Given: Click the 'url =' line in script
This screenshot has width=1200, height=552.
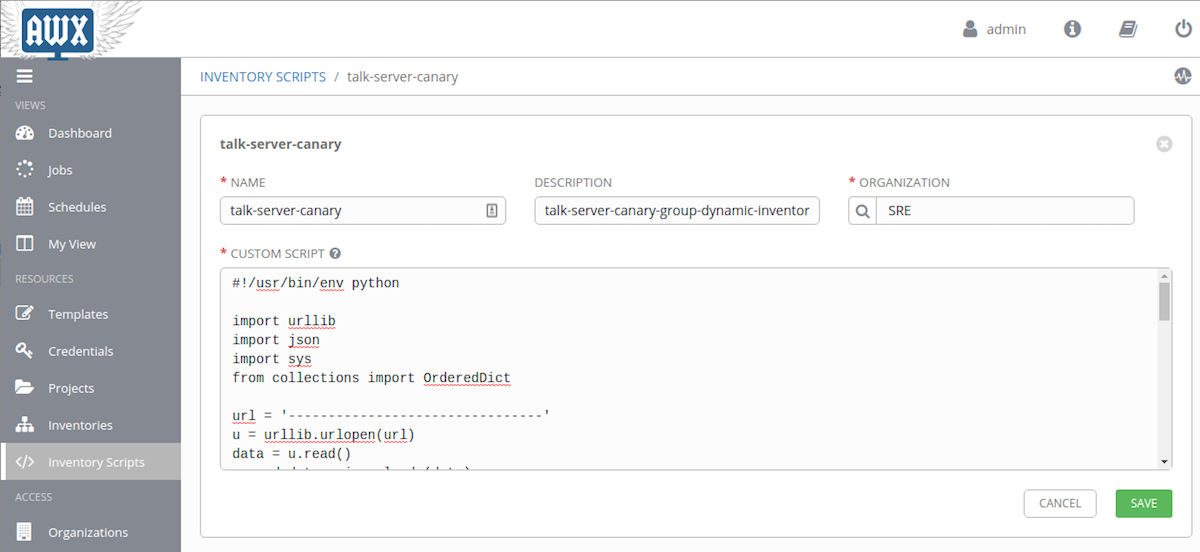Looking at the screenshot, I should (391, 416).
